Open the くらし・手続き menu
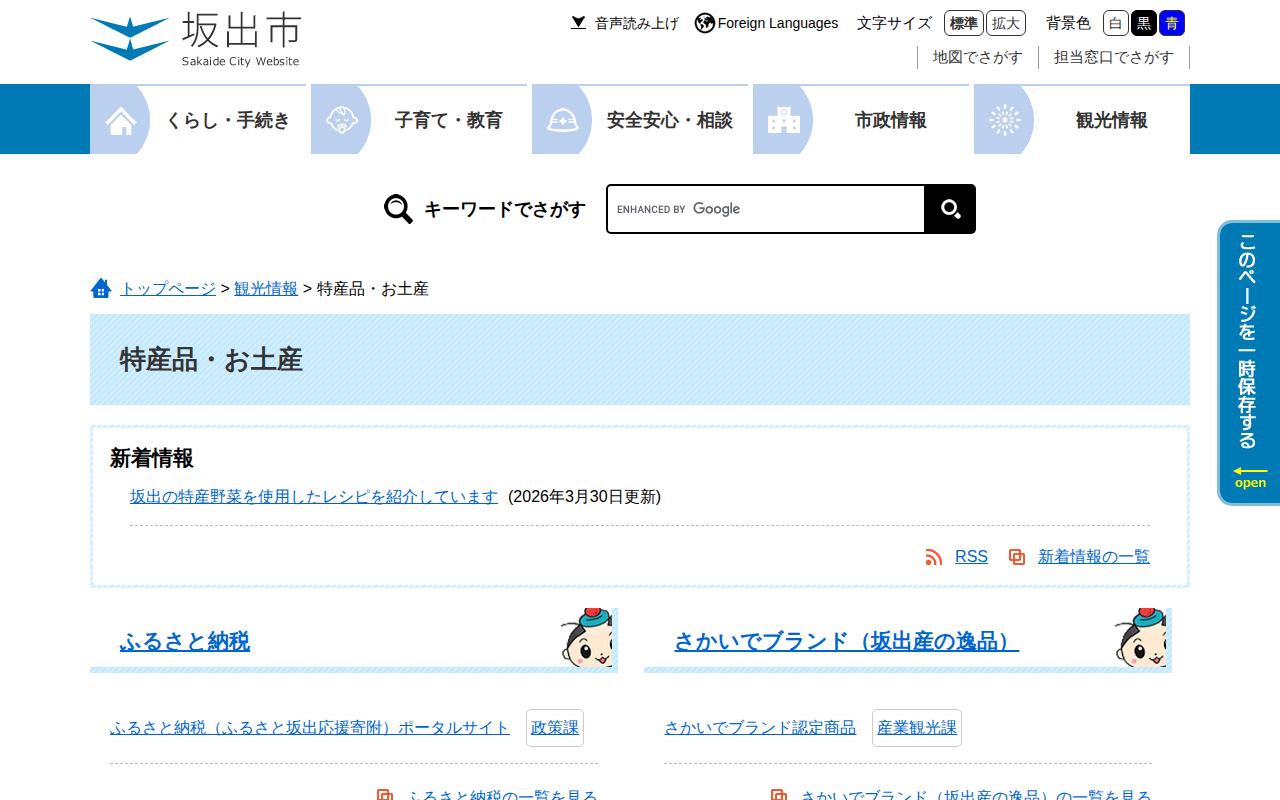This screenshot has height=800, width=1280. point(198,120)
